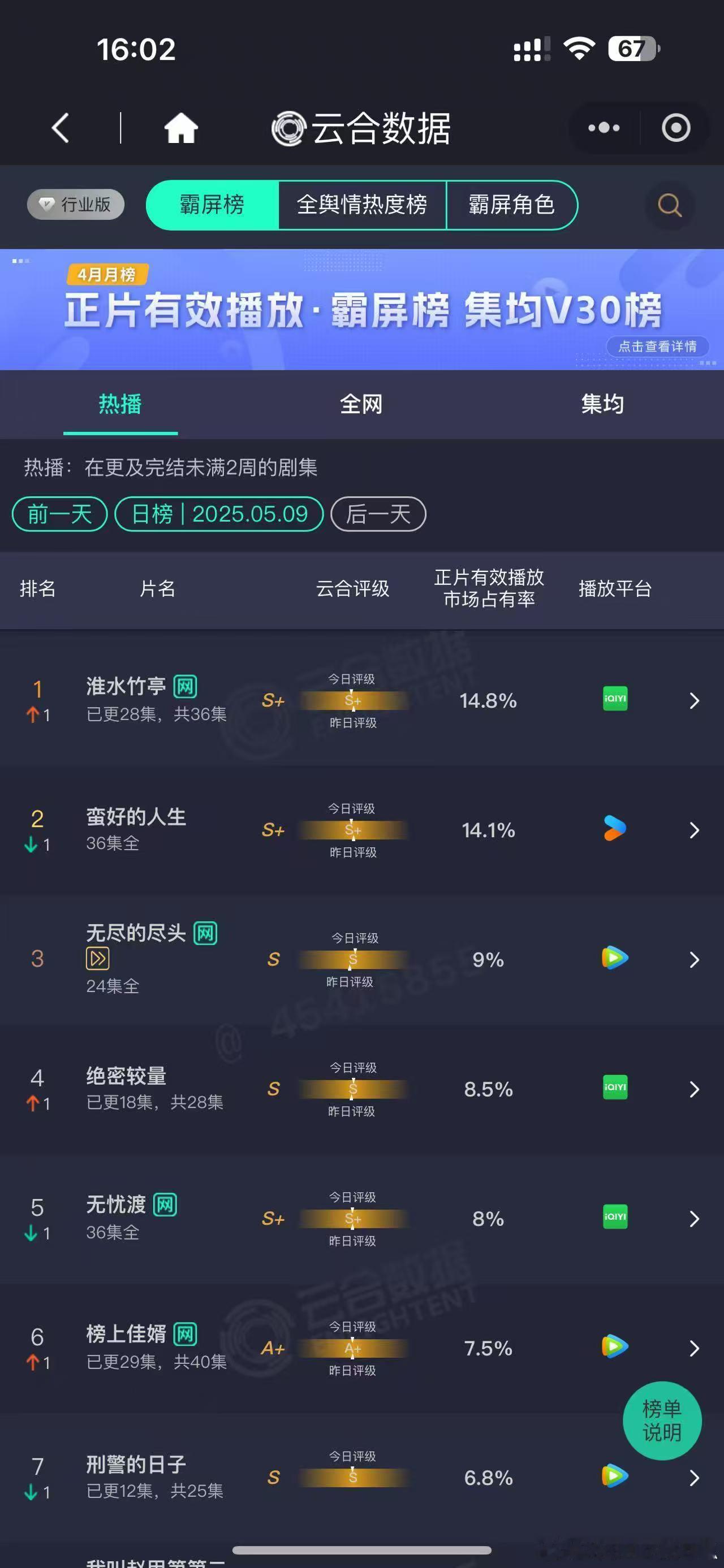Tap Youku platform icon for 蛮好的人生

(x=615, y=829)
